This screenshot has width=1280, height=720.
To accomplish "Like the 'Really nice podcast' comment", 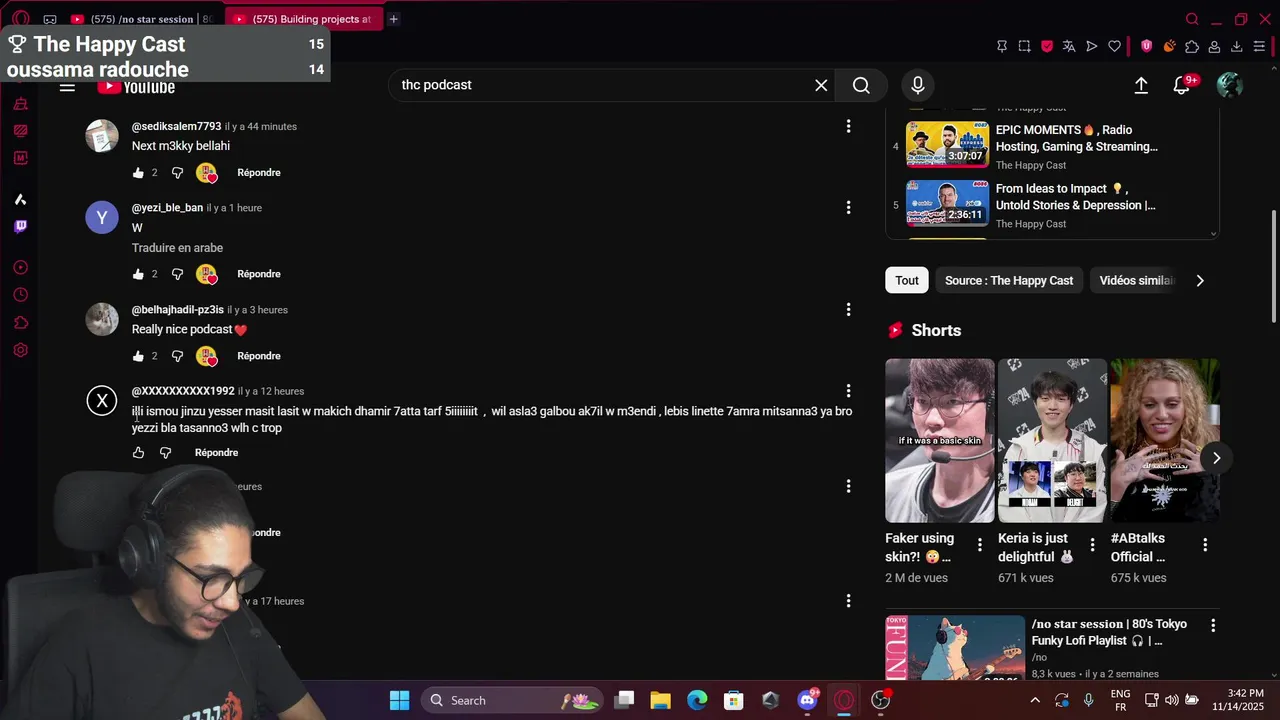I will coord(138,356).
